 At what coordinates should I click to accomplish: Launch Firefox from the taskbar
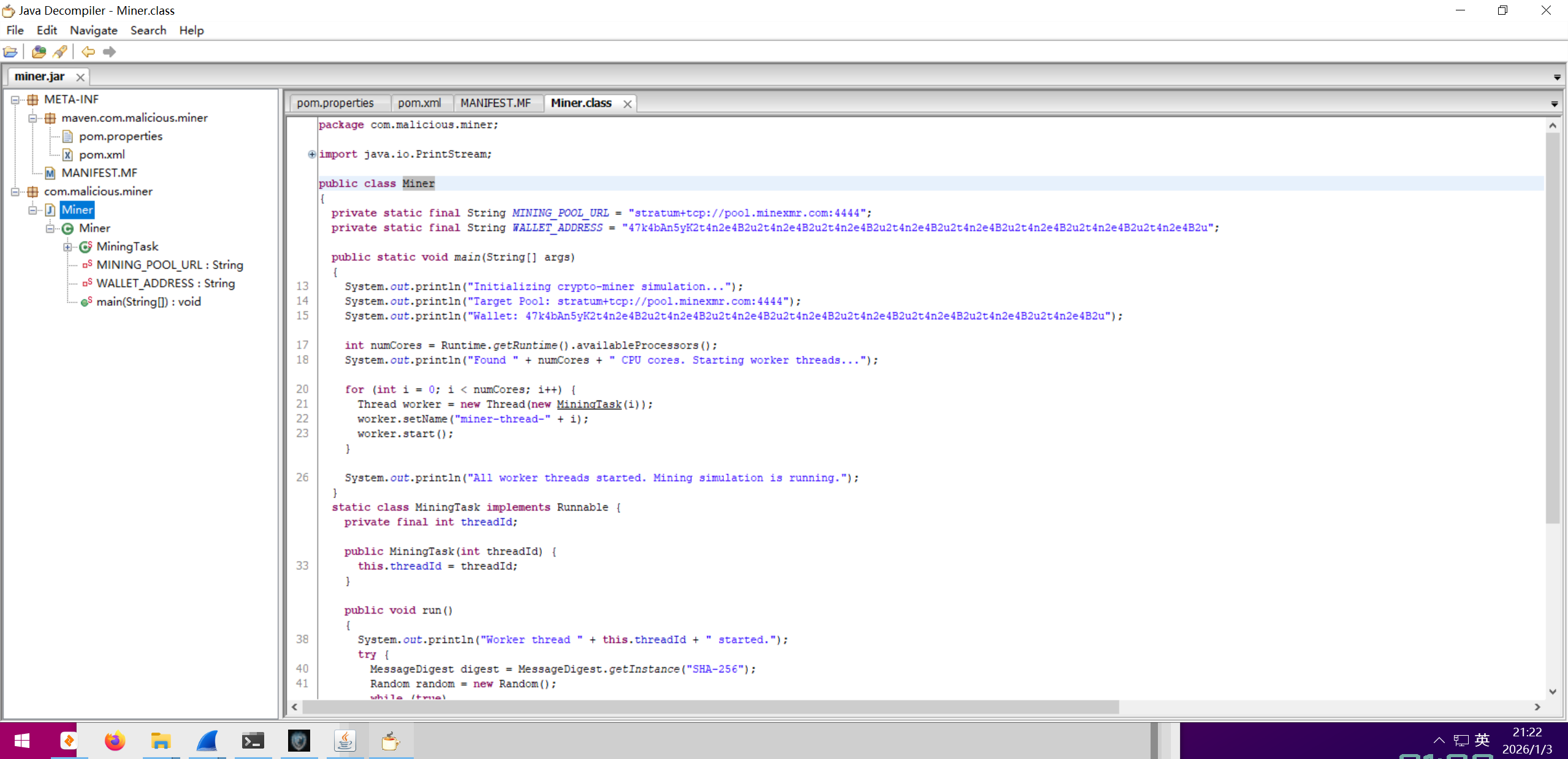pos(115,741)
